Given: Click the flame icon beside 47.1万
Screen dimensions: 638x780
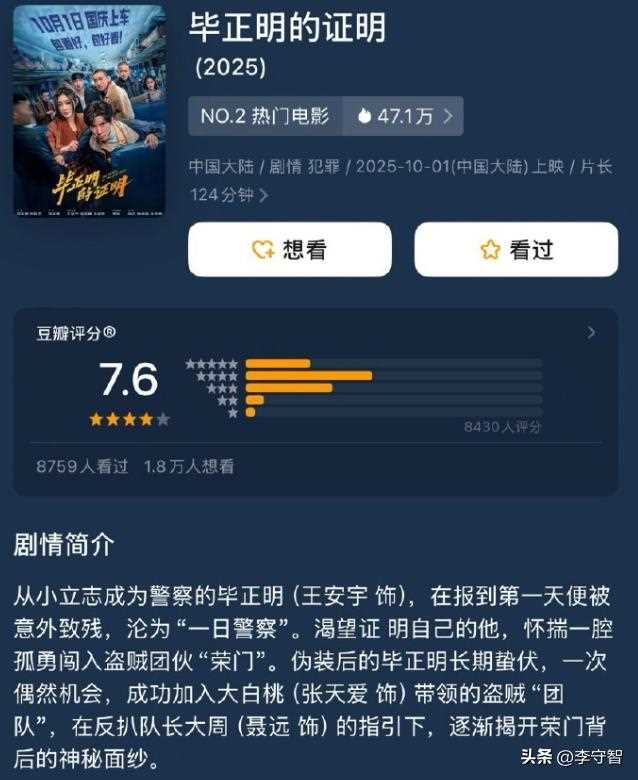Looking at the screenshot, I should pyautogui.click(x=365, y=116).
